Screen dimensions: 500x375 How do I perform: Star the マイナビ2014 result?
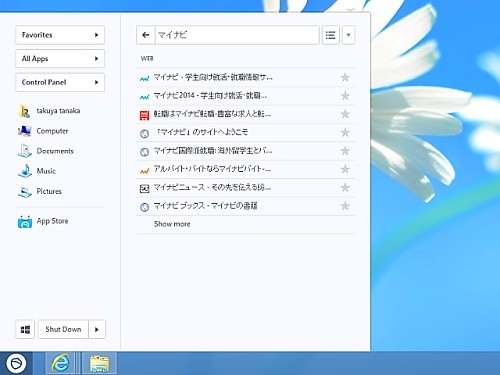(x=345, y=96)
